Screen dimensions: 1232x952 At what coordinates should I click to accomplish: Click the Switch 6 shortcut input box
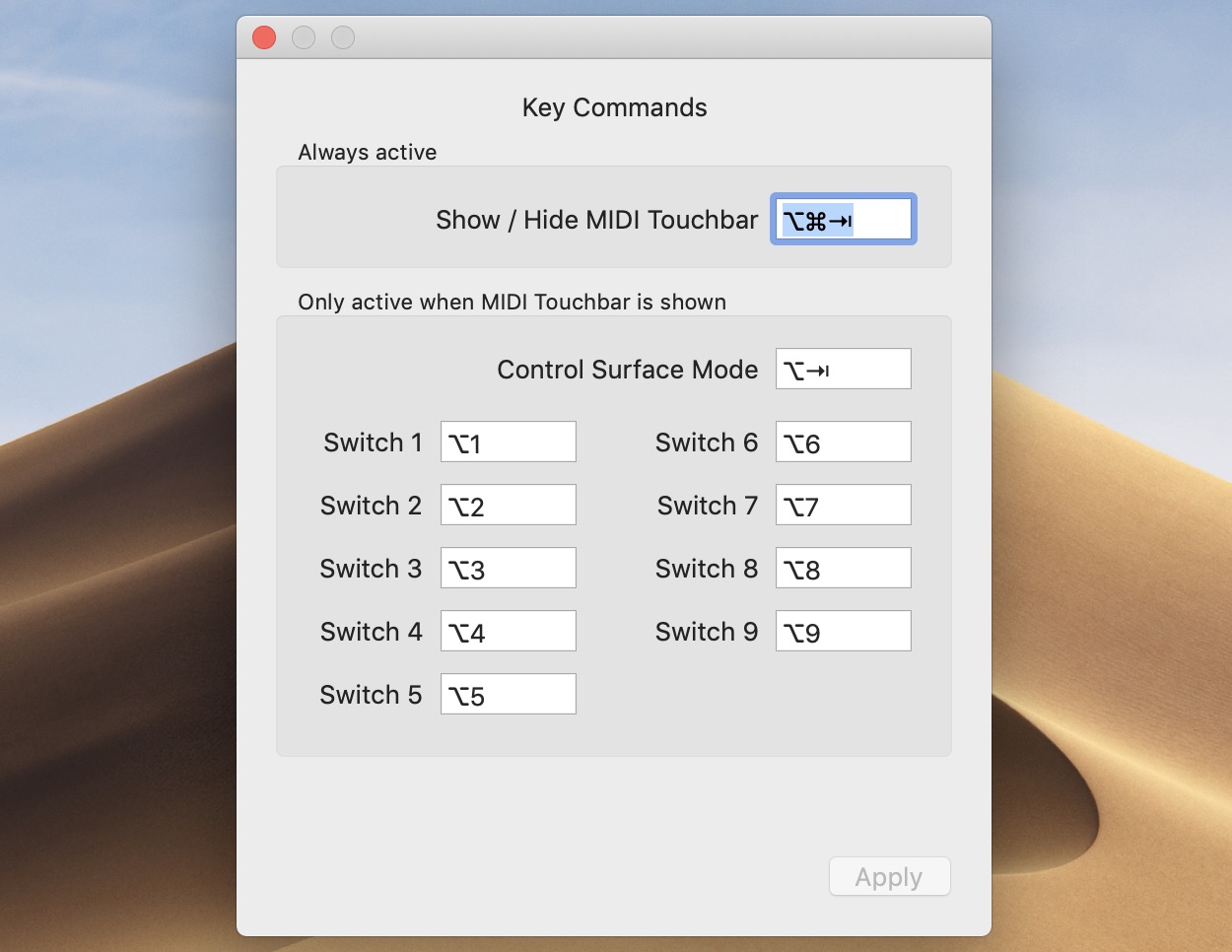[843, 442]
